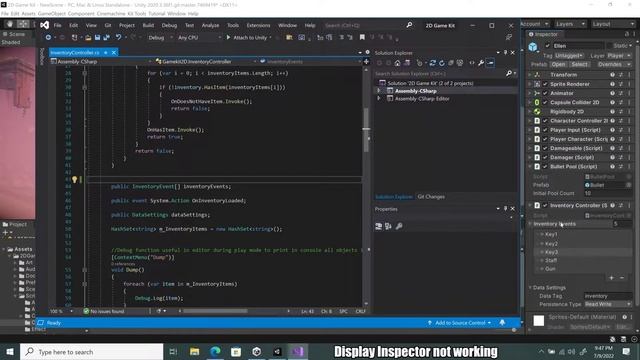Click the Animator component preset icon
Image resolution: width=640 pixels, height=360 pixels.
(x=621, y=93)
